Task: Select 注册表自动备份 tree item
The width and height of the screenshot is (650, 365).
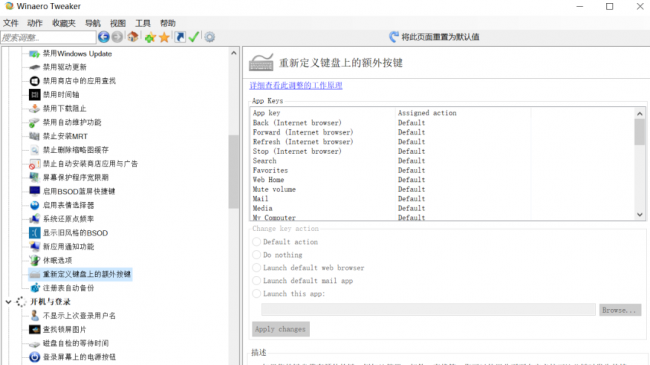Action: tap(68, 288)
